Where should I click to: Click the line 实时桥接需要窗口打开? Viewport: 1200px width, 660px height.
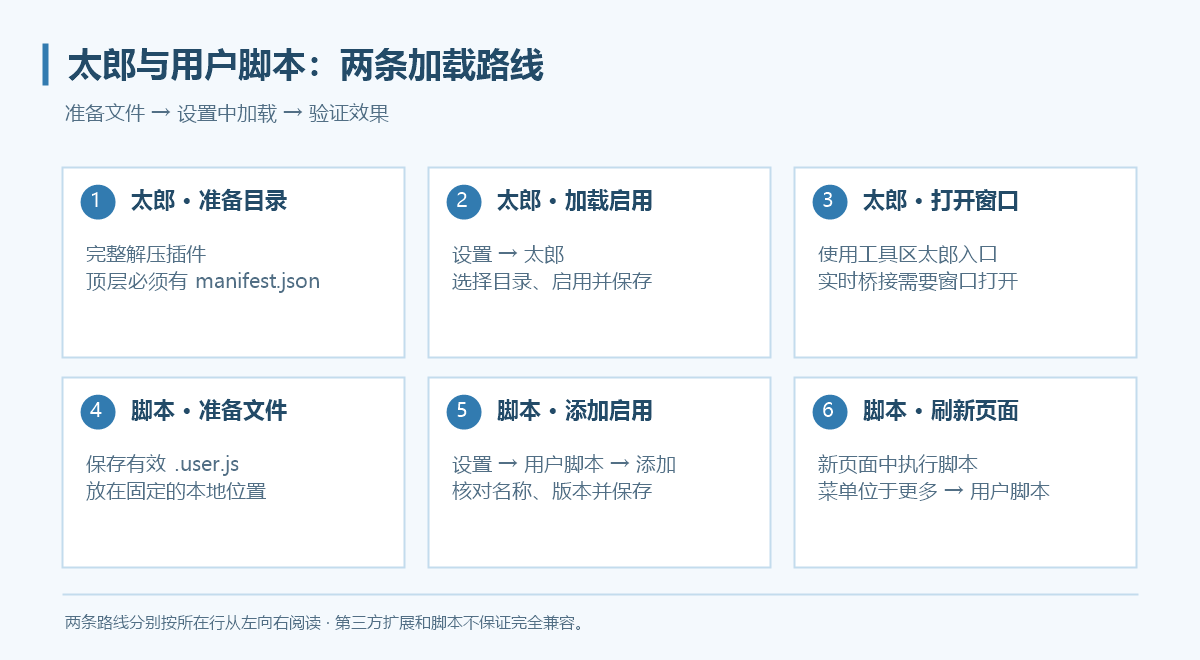tap(918, 281)
